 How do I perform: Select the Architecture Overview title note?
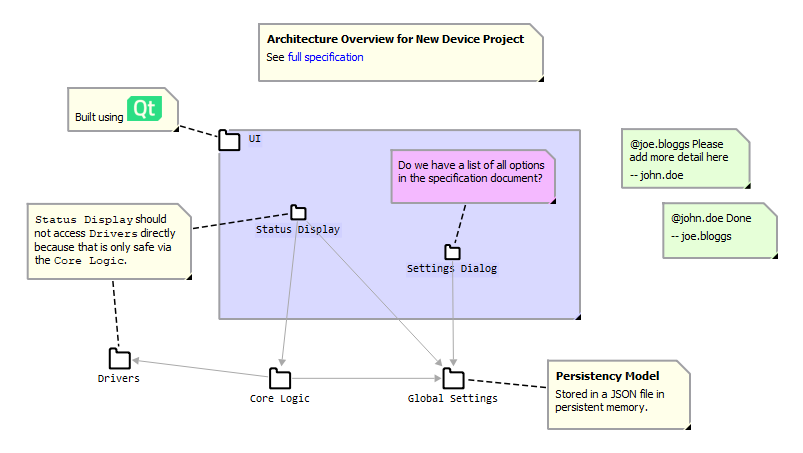click(x=400, y=52)
